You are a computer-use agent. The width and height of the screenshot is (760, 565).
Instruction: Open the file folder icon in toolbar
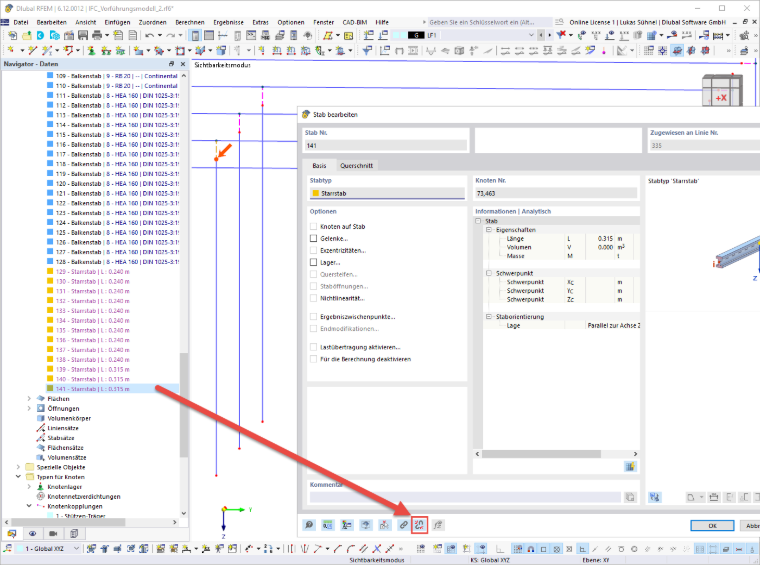27,35
